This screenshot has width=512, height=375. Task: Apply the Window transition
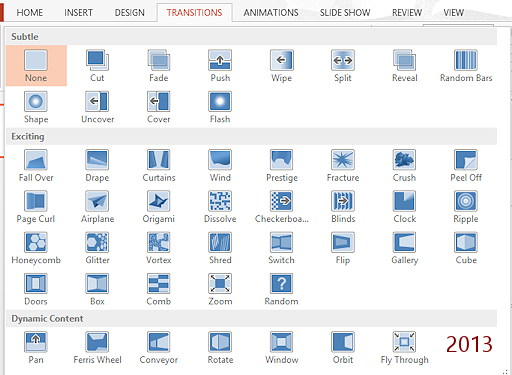point(282,348)
